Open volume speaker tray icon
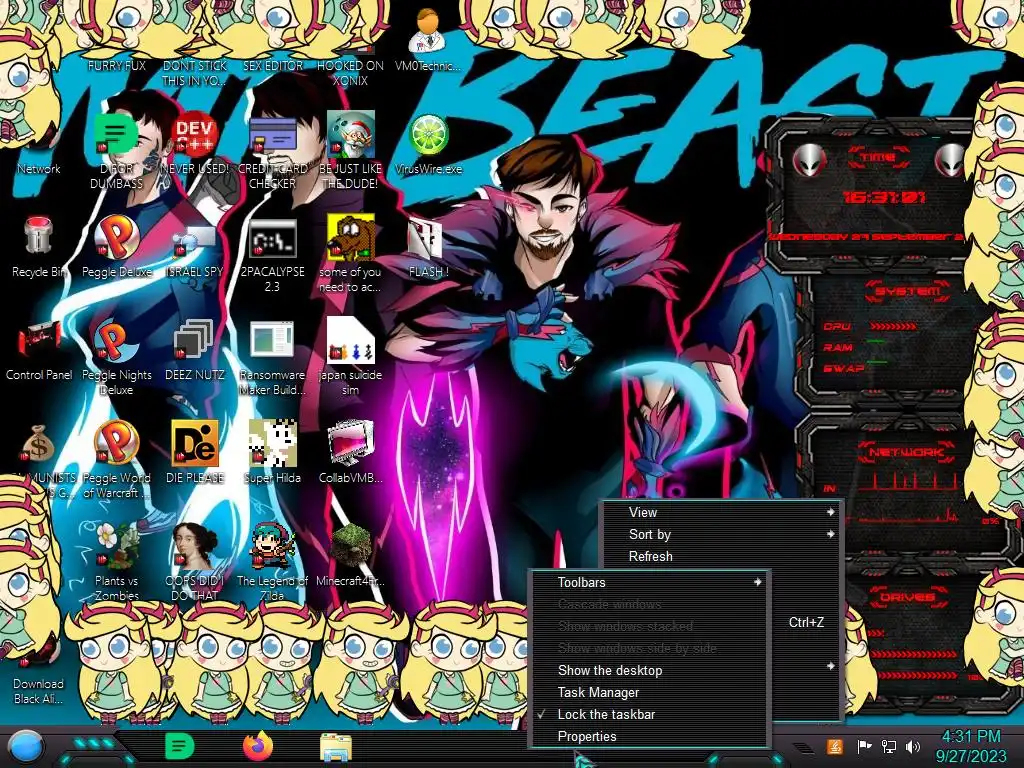 pyautogui.click(x=912, y=746)
